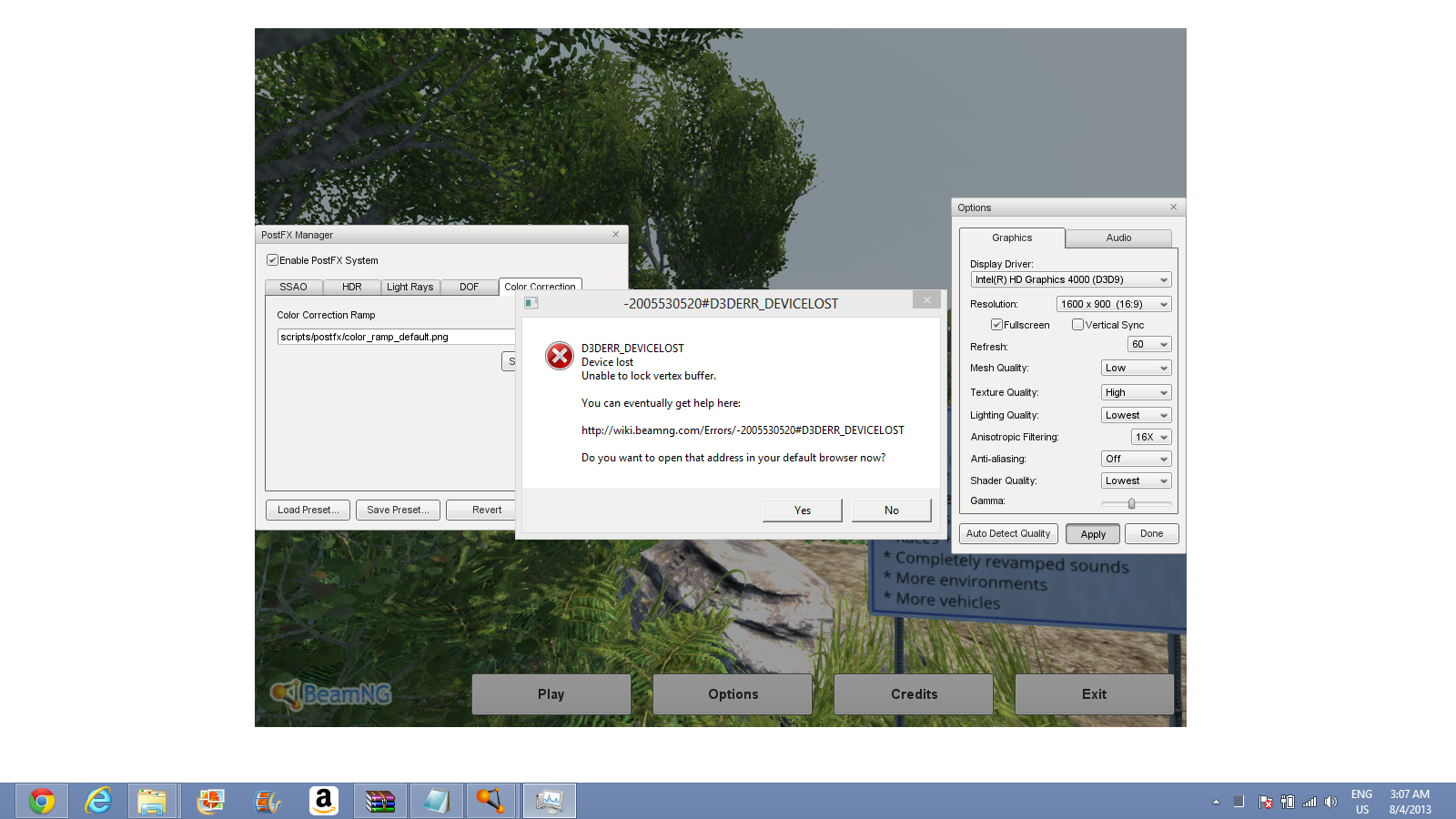Viewport: 1456px width, 819px height.
Task: Enable Vertical Sync checkbox
Action: 1077,324
